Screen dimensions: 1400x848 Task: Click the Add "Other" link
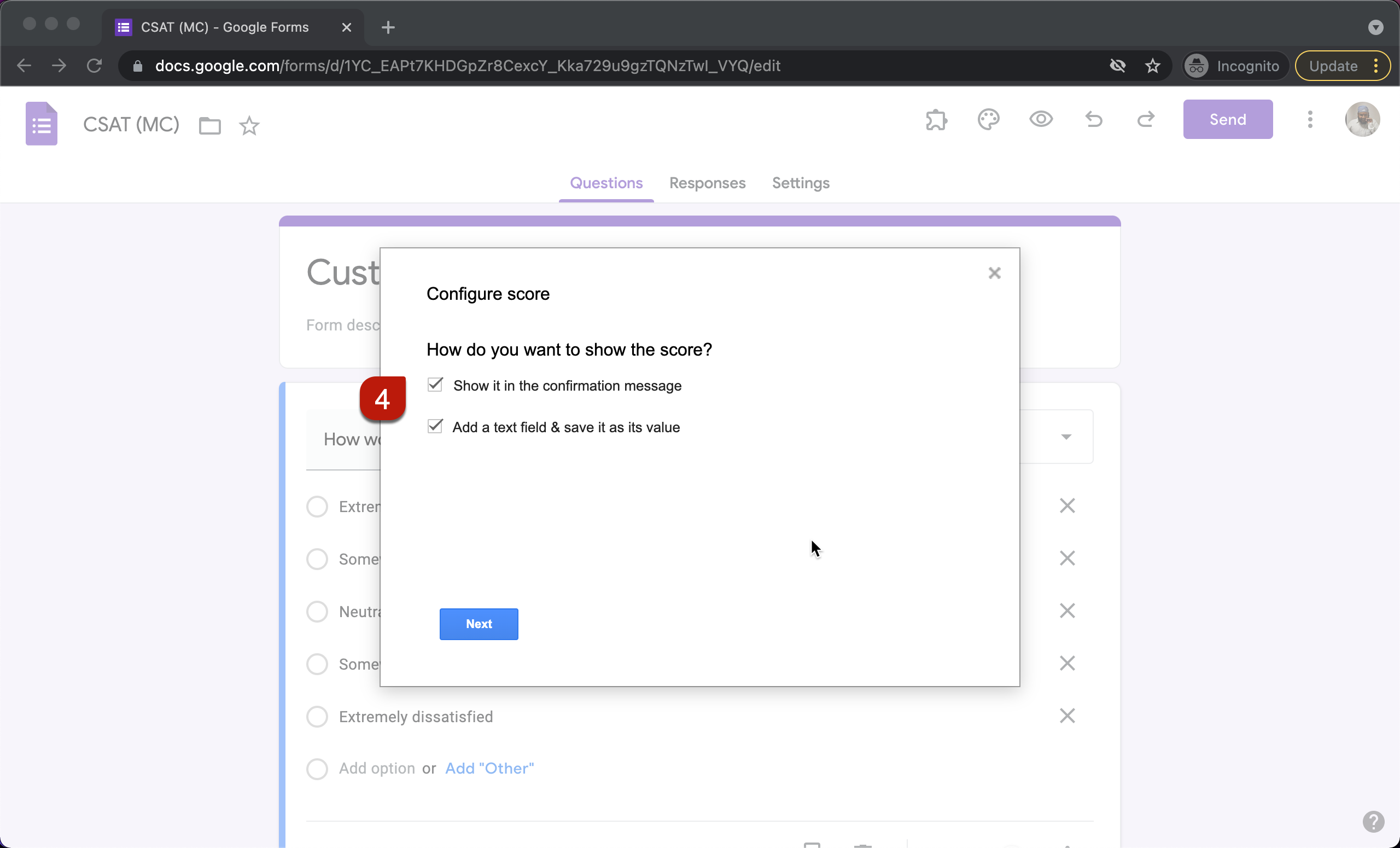point(489,768)
